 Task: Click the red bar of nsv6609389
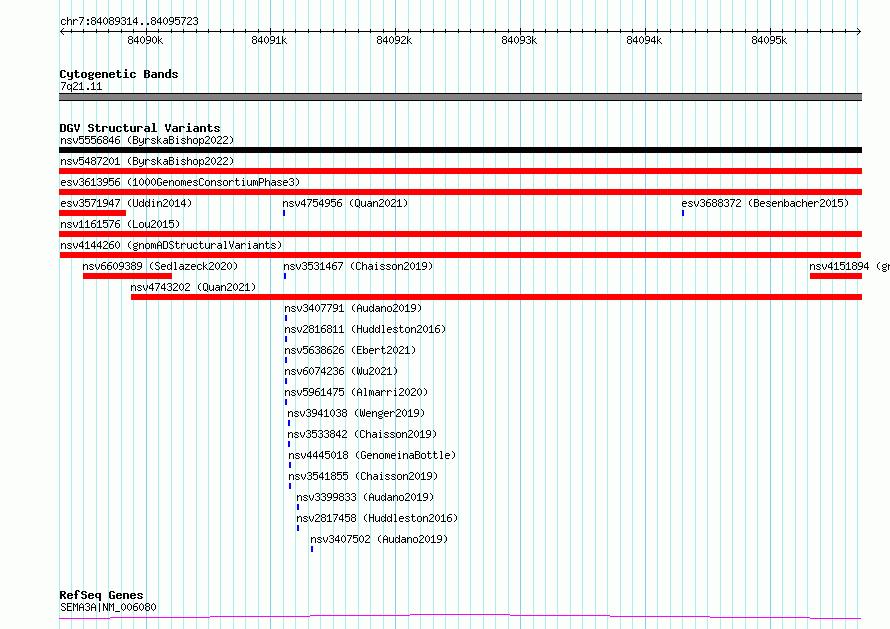(127, 276)
